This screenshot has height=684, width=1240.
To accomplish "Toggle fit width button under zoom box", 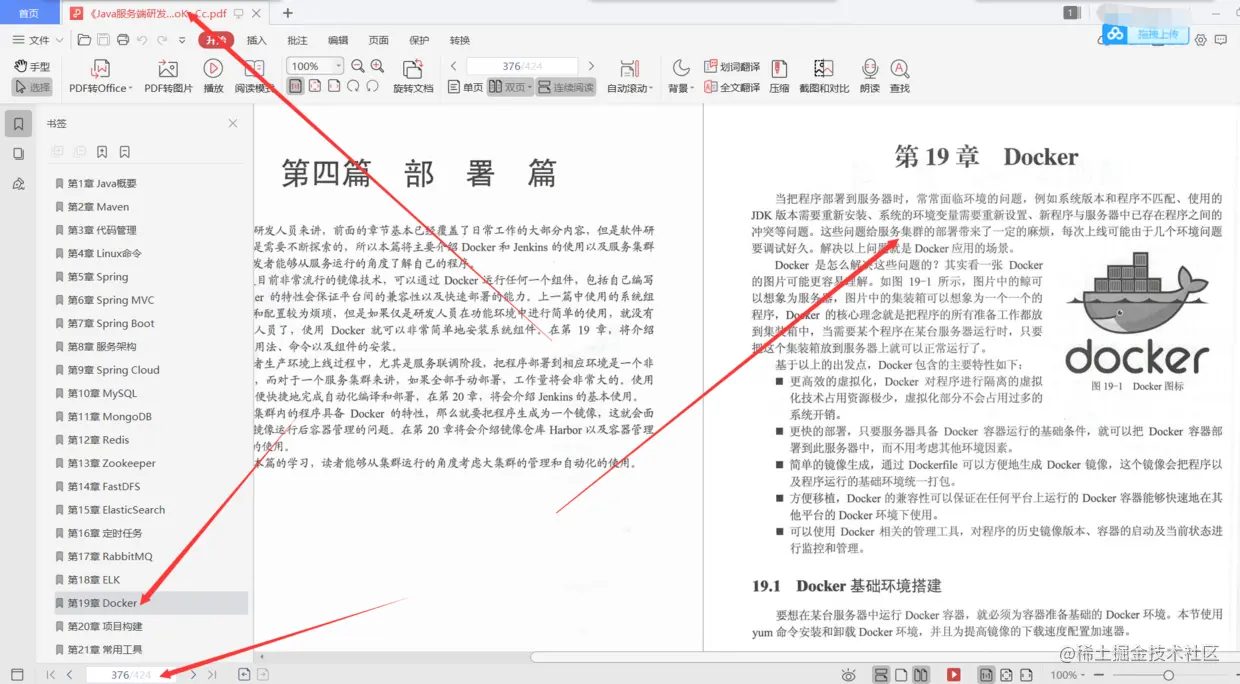I will tap(334, 86).
